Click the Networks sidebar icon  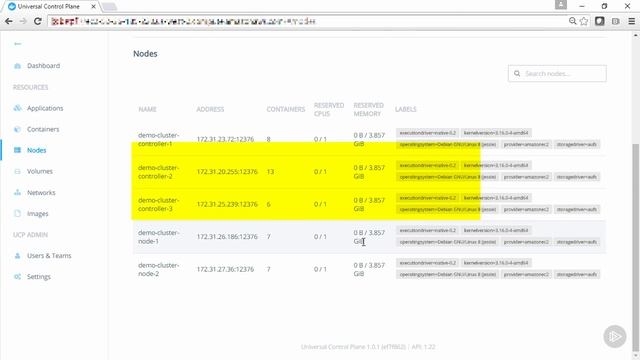[x=18, y=192]
